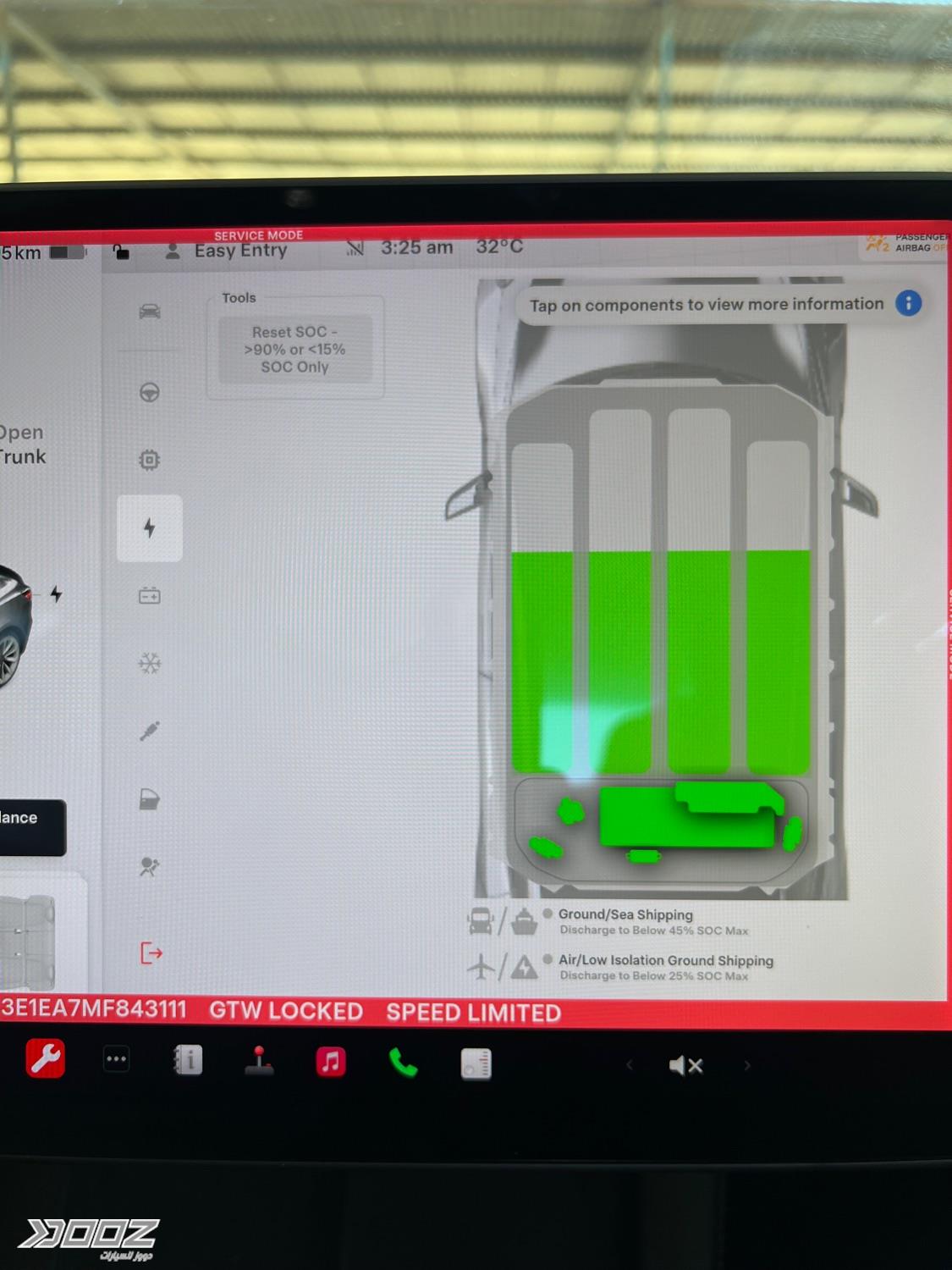The width and height of the screenshot is (952, 1270).
Task: Select the door closures sidebar icon
Action: point(150,799)
